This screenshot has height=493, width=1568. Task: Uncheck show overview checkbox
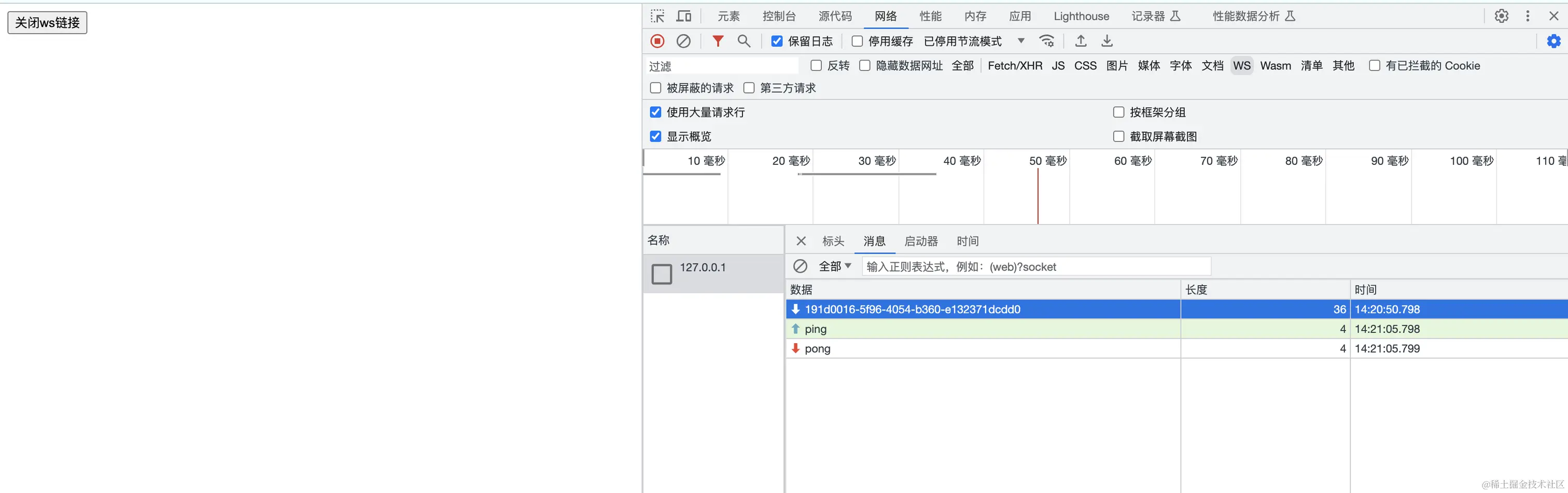point(655,136)
